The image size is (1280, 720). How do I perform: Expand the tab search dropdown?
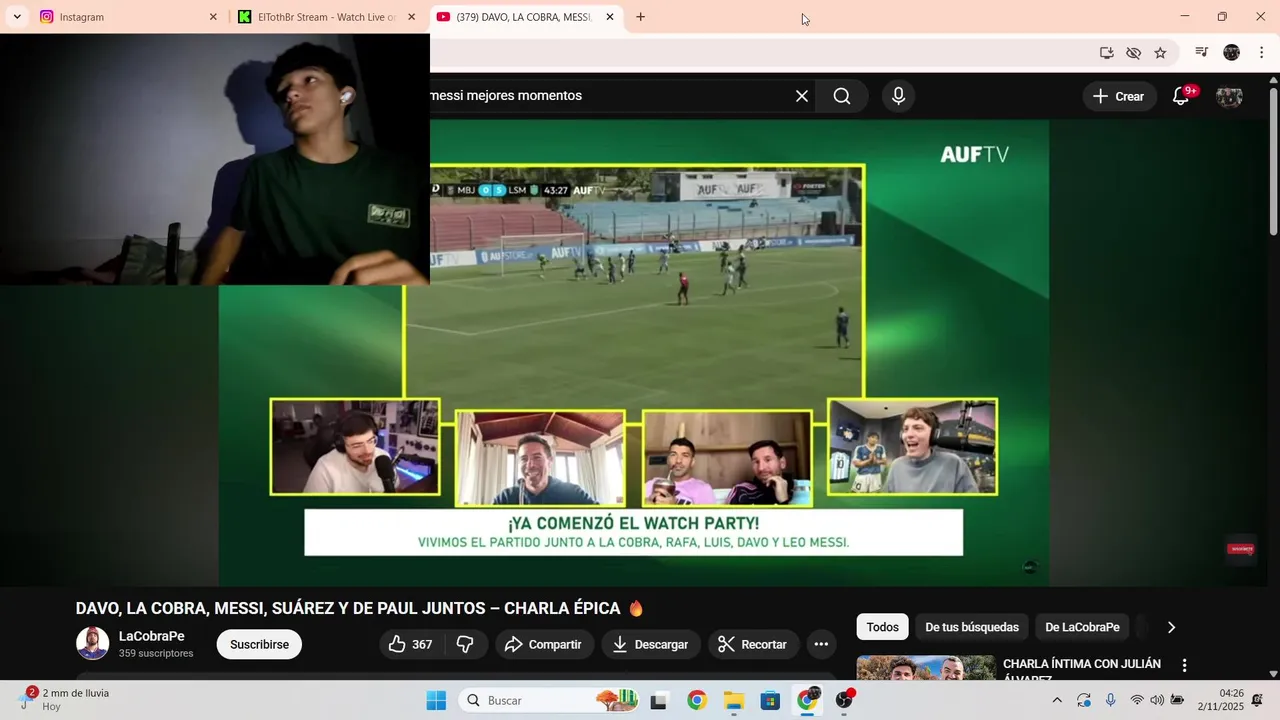coord(17,17)
